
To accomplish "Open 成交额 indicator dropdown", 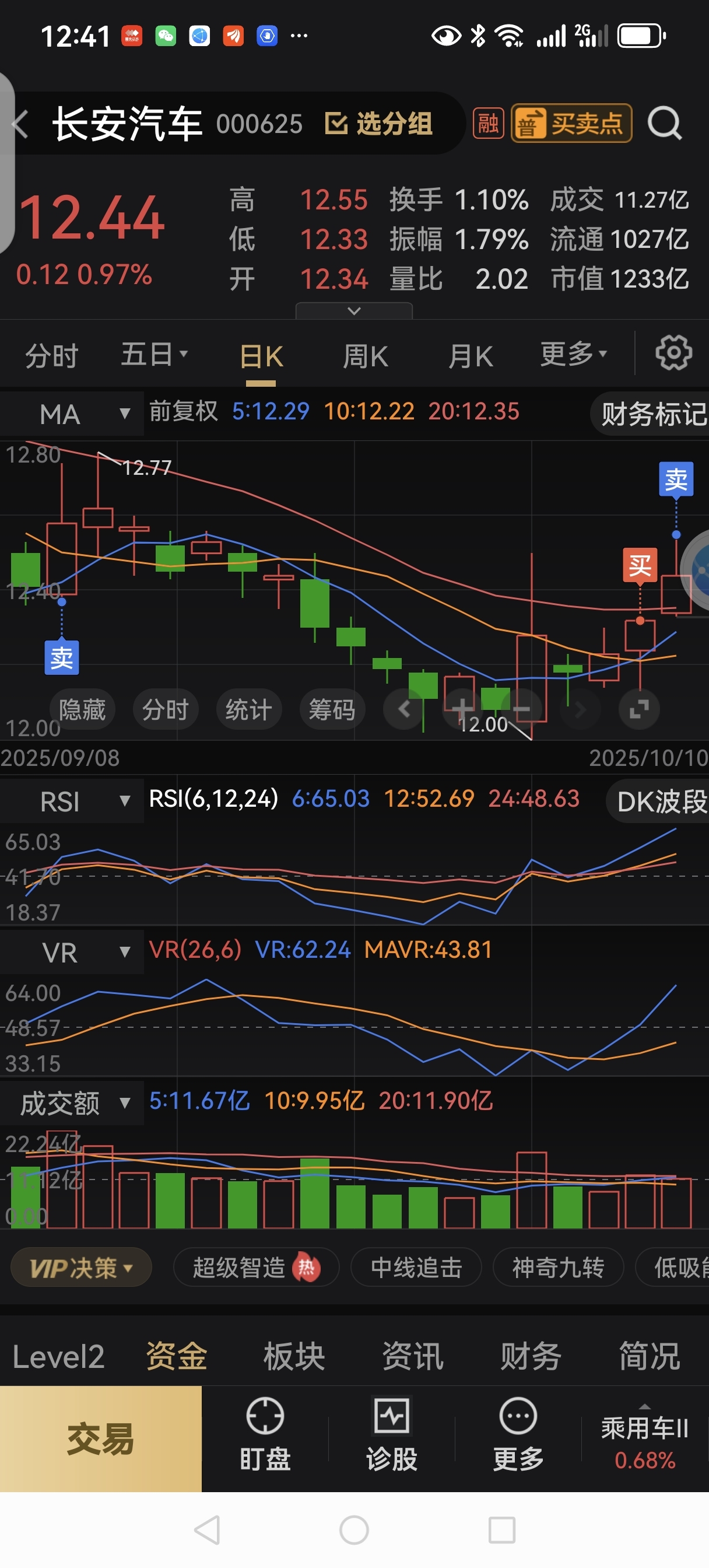I will [72, 1103].
